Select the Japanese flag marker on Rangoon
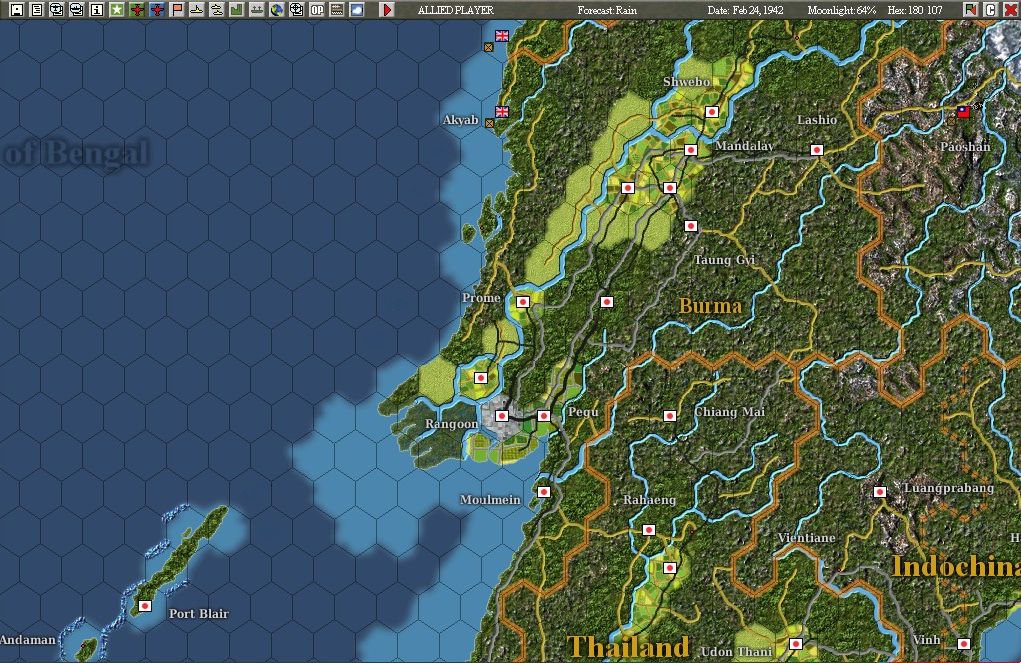This screenshot has height=663, width=1021. [x=502, y=416]
